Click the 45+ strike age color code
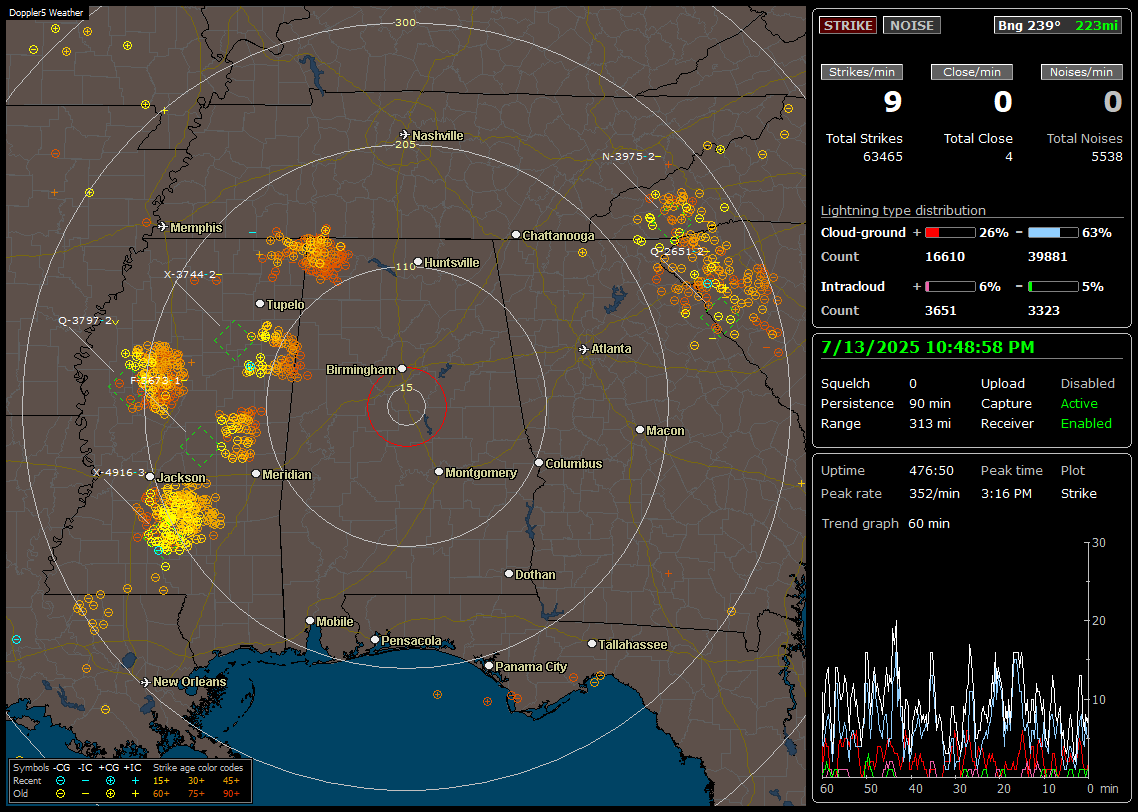The width and height of the screenshot is (1138, 812). 231,781
